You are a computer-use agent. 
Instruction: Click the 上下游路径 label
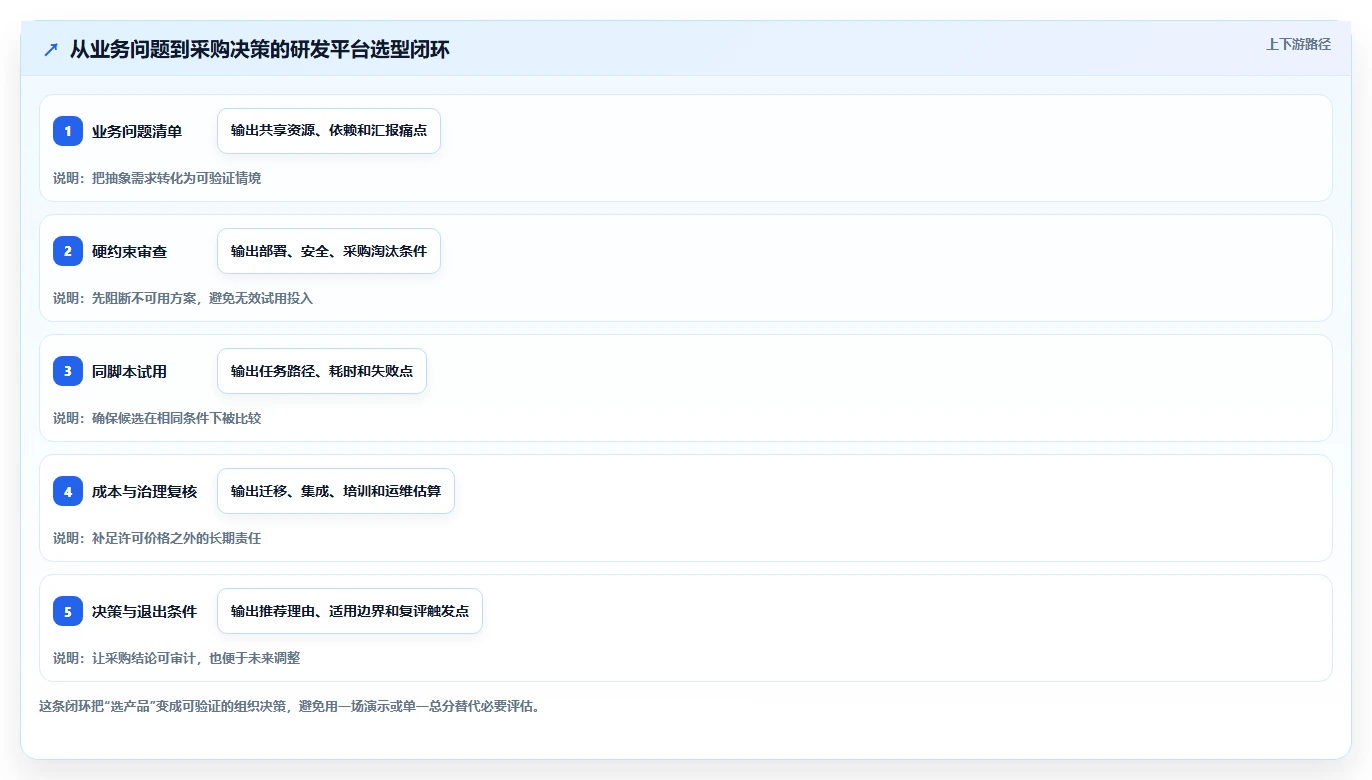[1298, 44]
